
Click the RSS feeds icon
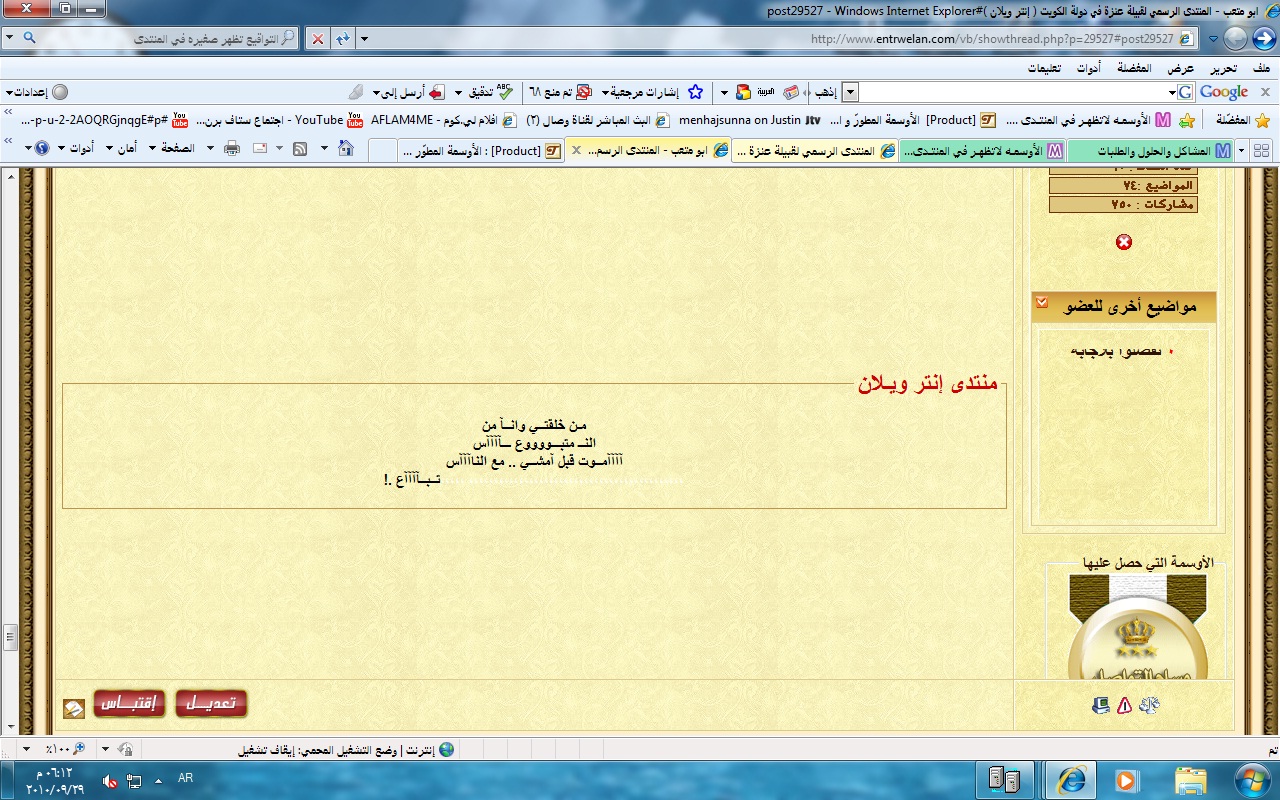click(x=298, y=149)
